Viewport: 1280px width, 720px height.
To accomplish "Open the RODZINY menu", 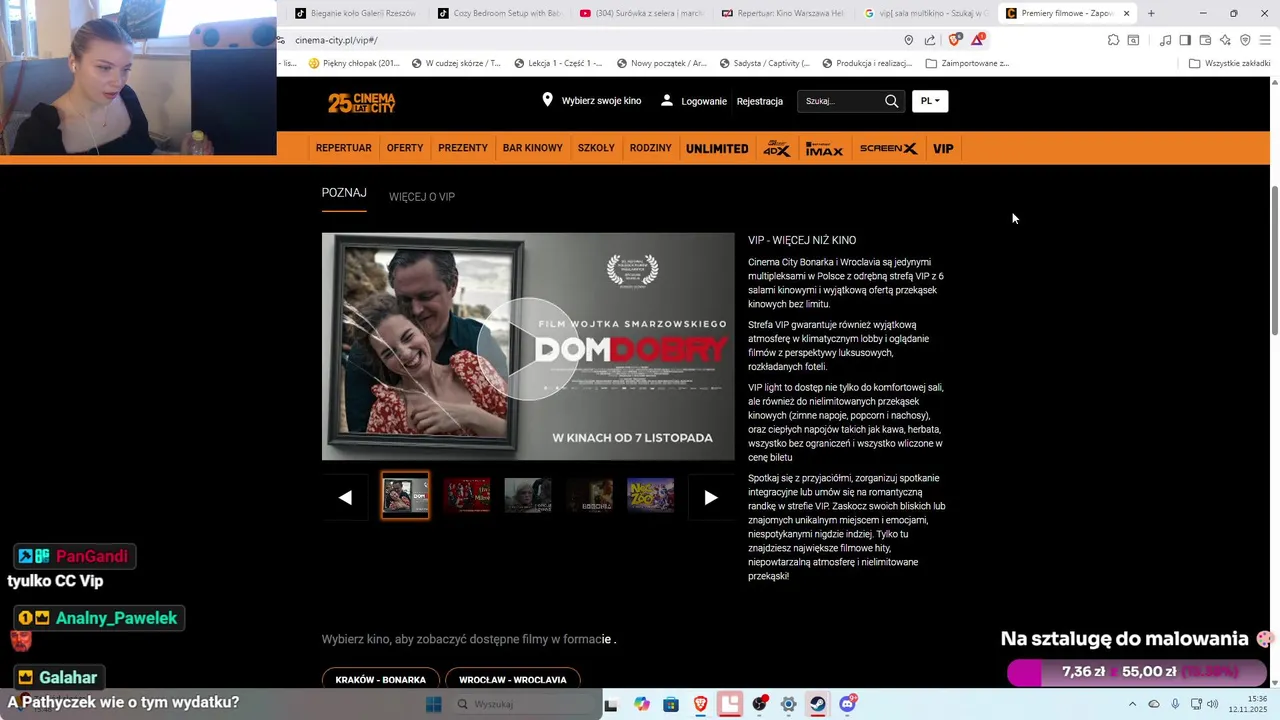I will pyautogui.click(x=651, y=148).
